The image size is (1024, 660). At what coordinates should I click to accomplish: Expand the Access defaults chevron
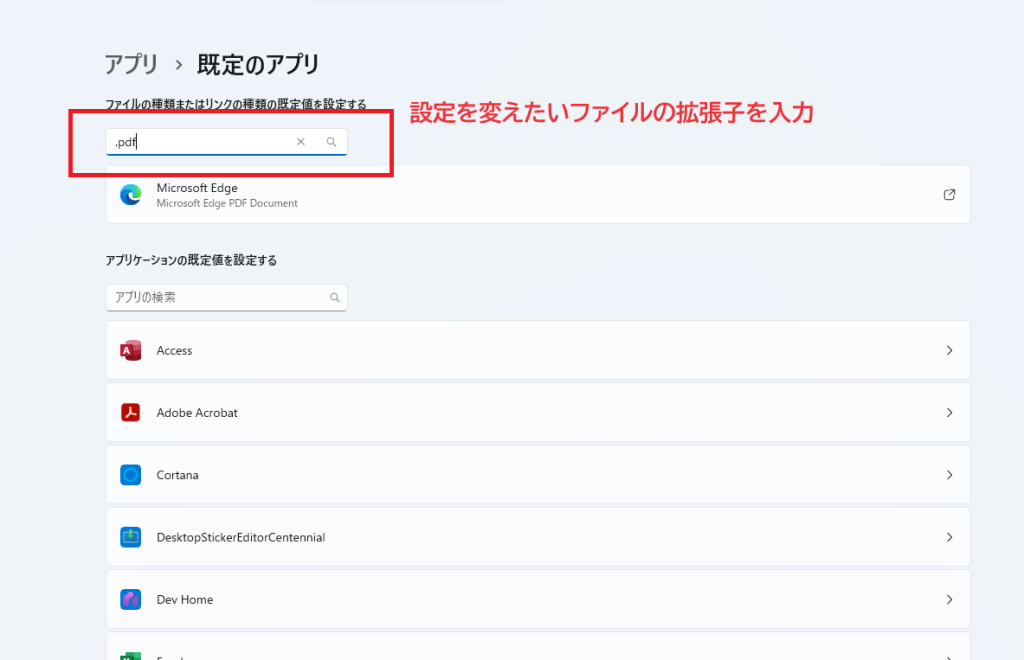[x=950, y=351]
